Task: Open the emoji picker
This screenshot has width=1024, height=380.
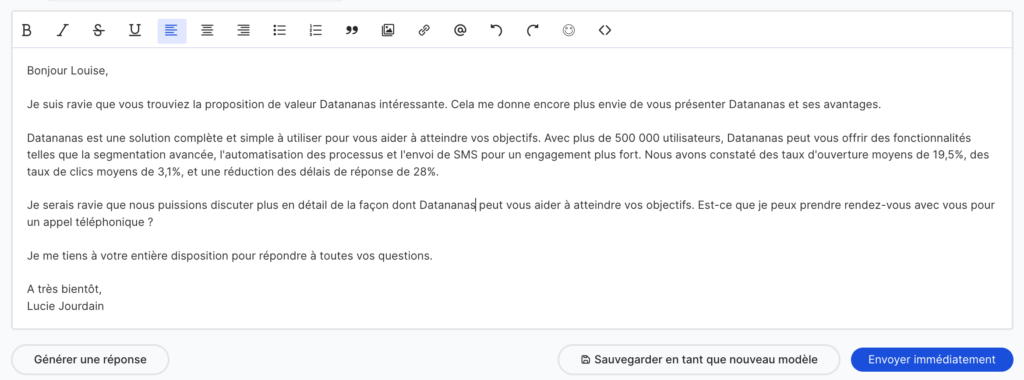Action: [569, 30]
